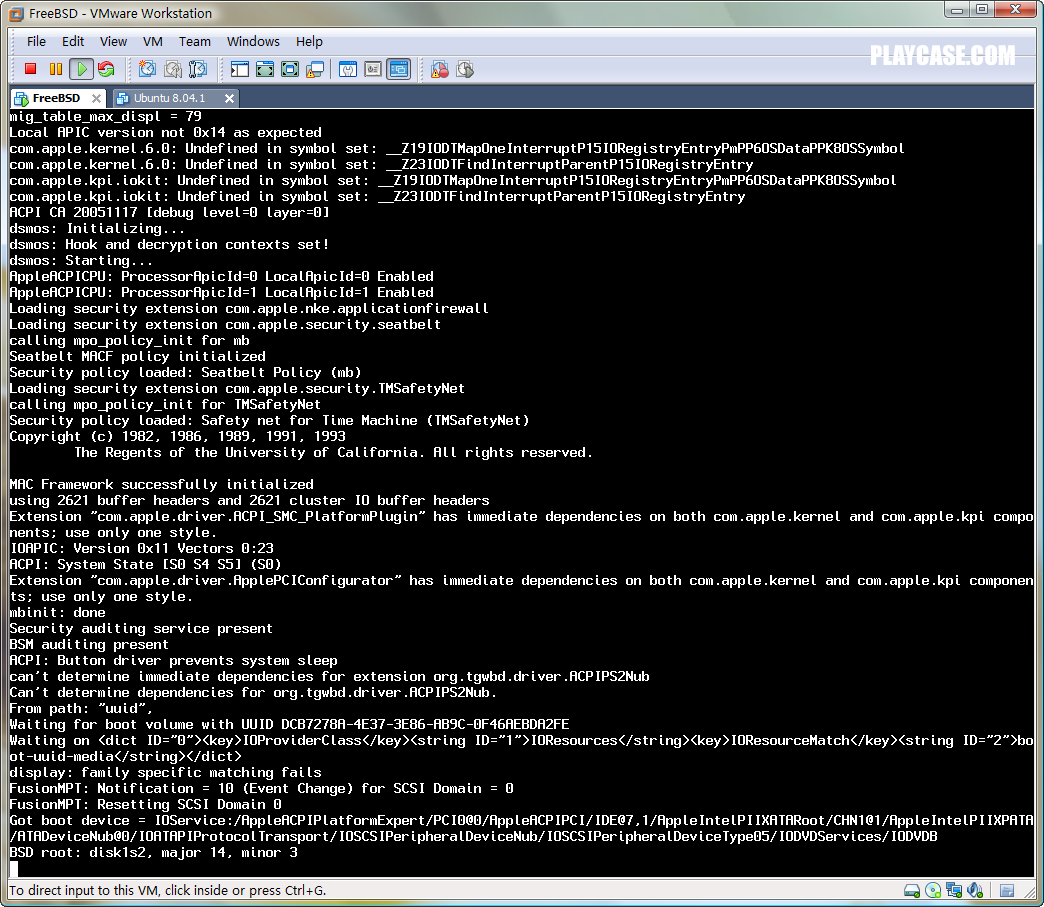Reset the virtual machine with the red-green arrows icon
Image resolution: width=1044 pixels, height=907 pixels.
tap(107, 69)
